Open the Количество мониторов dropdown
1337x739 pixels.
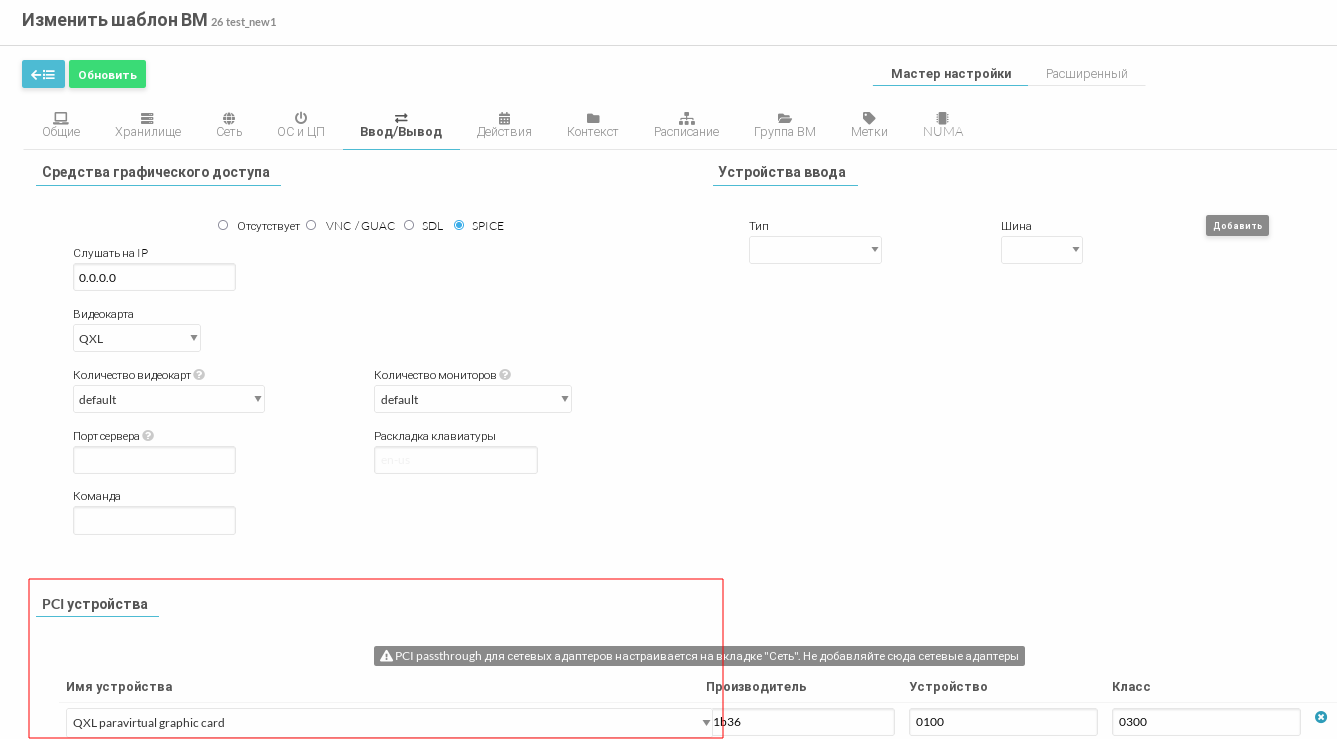(472, 399)
